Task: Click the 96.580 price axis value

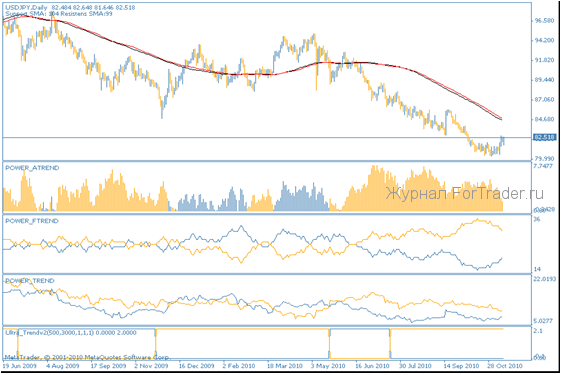Action: tap(544, 21)
